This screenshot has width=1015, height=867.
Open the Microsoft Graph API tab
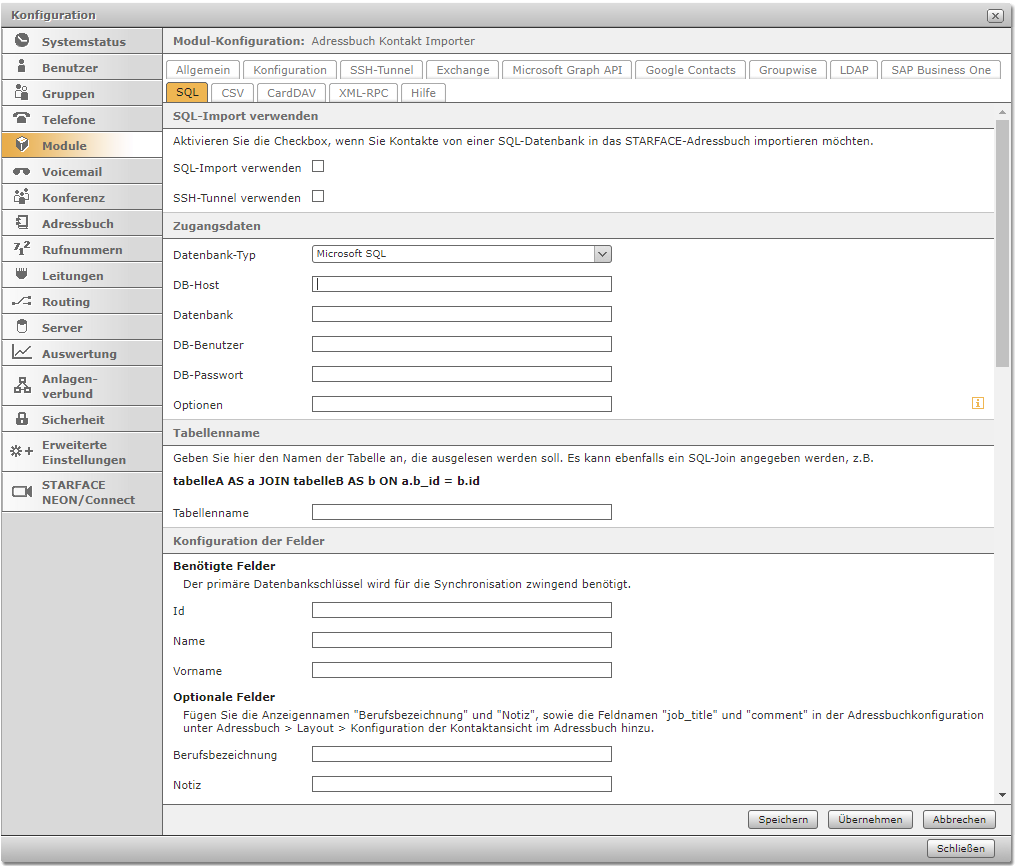click(567, 70)
